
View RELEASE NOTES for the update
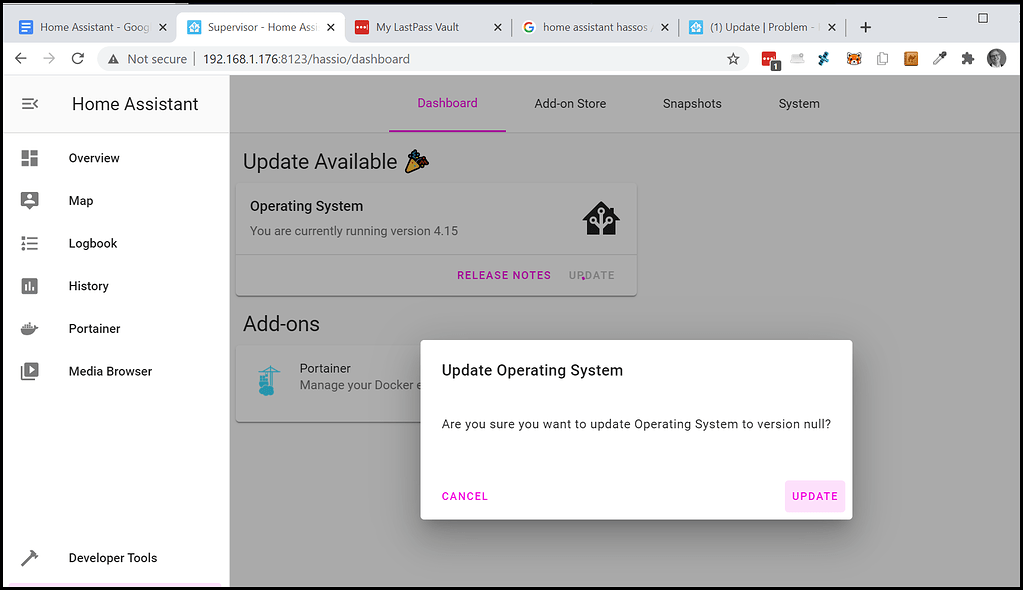(x=503, y=275)
